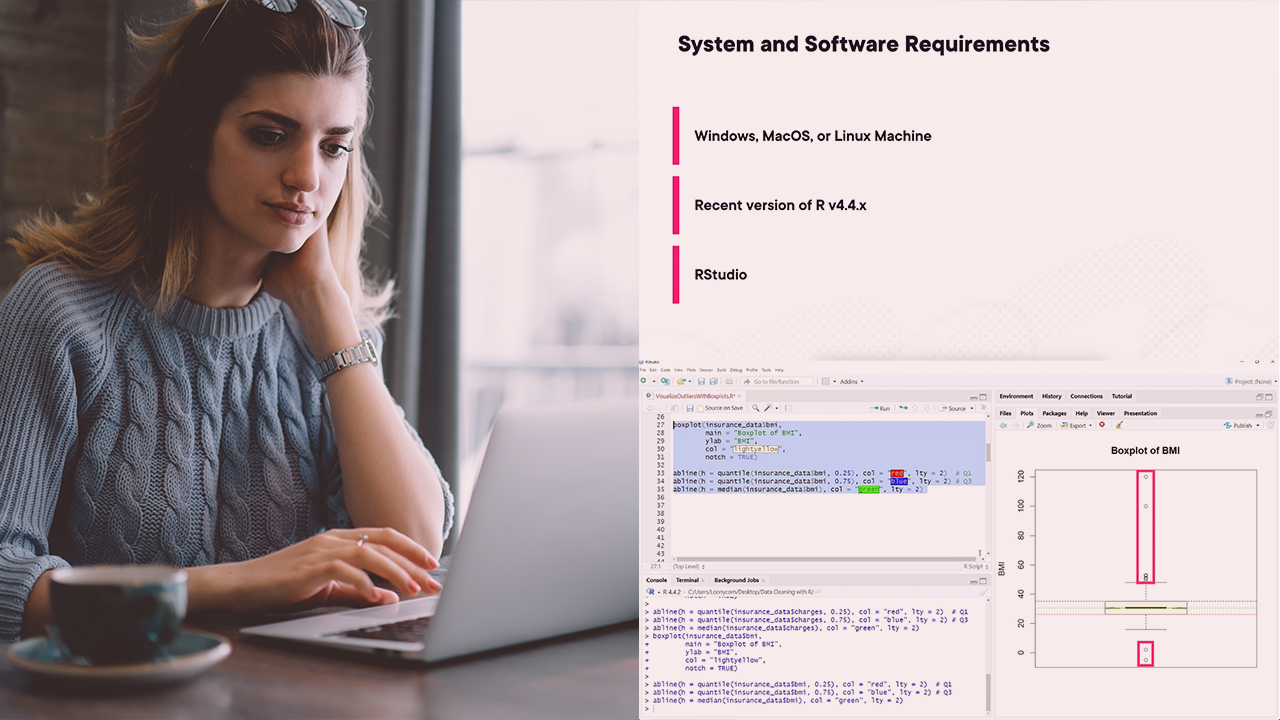1280x720 pixels.
Task: Click the Find/Replace magnifier icon in editor
Action: [x=756, y=408]
